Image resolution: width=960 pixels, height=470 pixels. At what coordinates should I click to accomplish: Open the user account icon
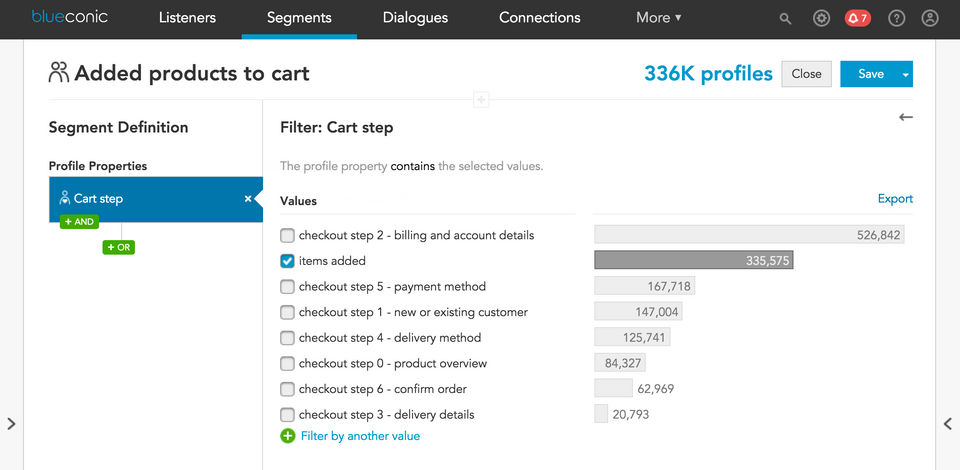(x=930, y=18)
